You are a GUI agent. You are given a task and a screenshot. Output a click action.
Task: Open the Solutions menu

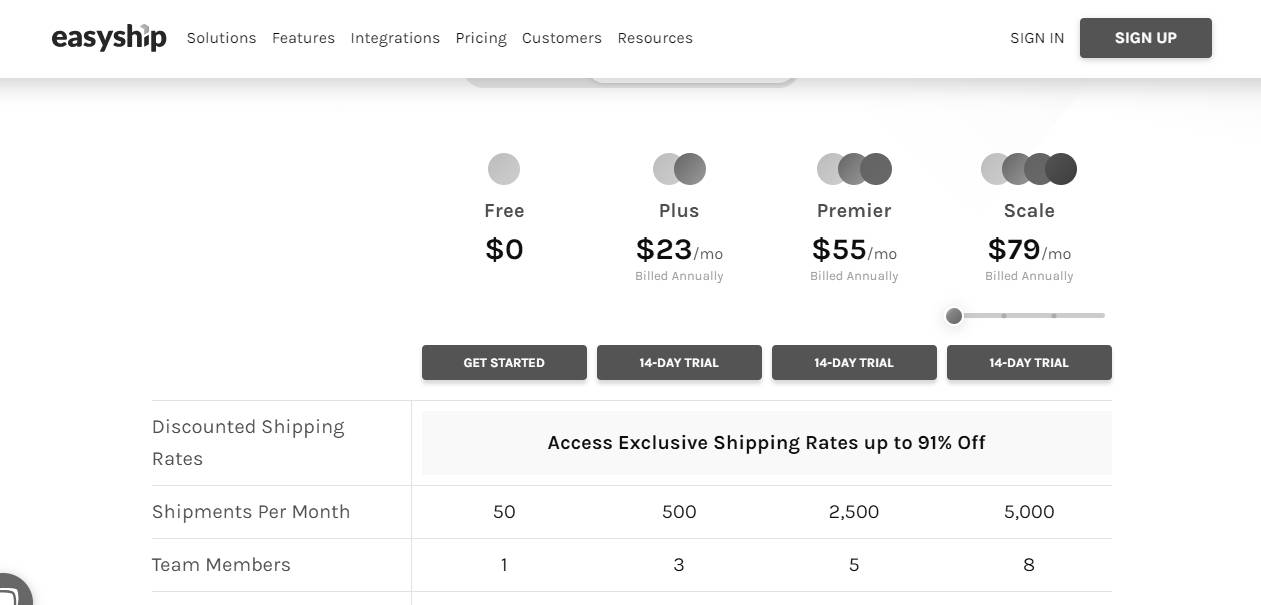click(221, 38)
